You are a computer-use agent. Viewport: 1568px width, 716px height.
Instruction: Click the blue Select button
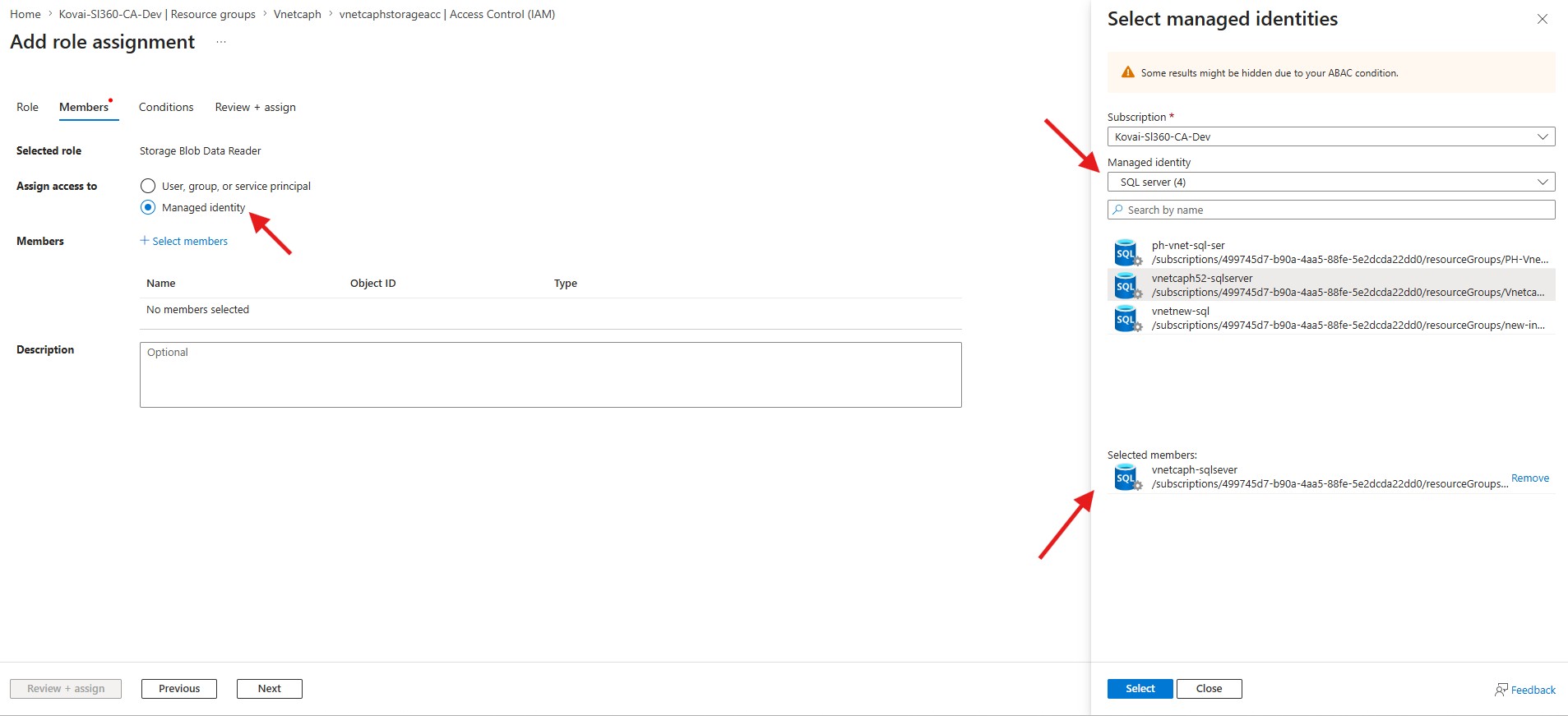click(x=1140, y=689)
